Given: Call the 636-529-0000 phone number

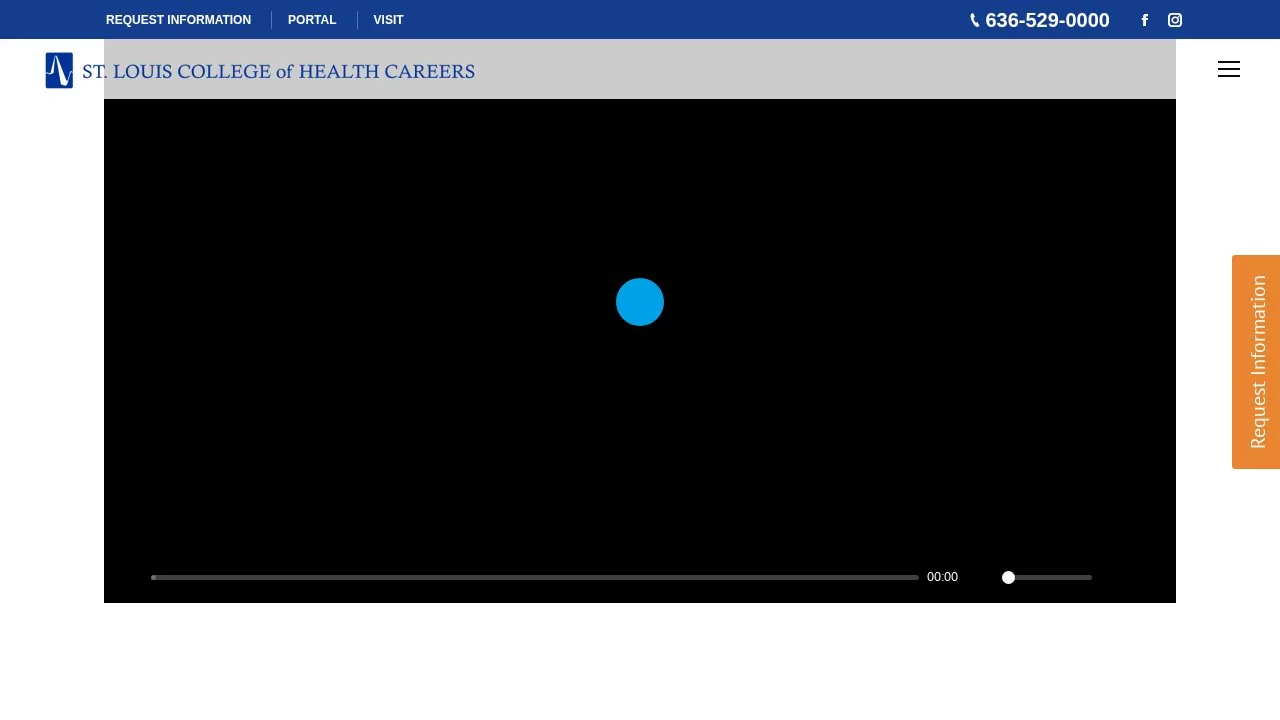Looking at the screenshot, I should (1040, 20).
